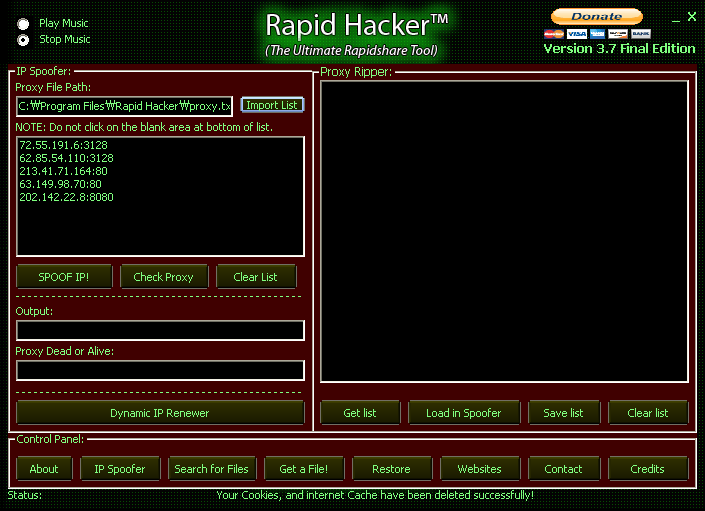
Task: Click Restore in Control Panel
Action: click(392, 469)
